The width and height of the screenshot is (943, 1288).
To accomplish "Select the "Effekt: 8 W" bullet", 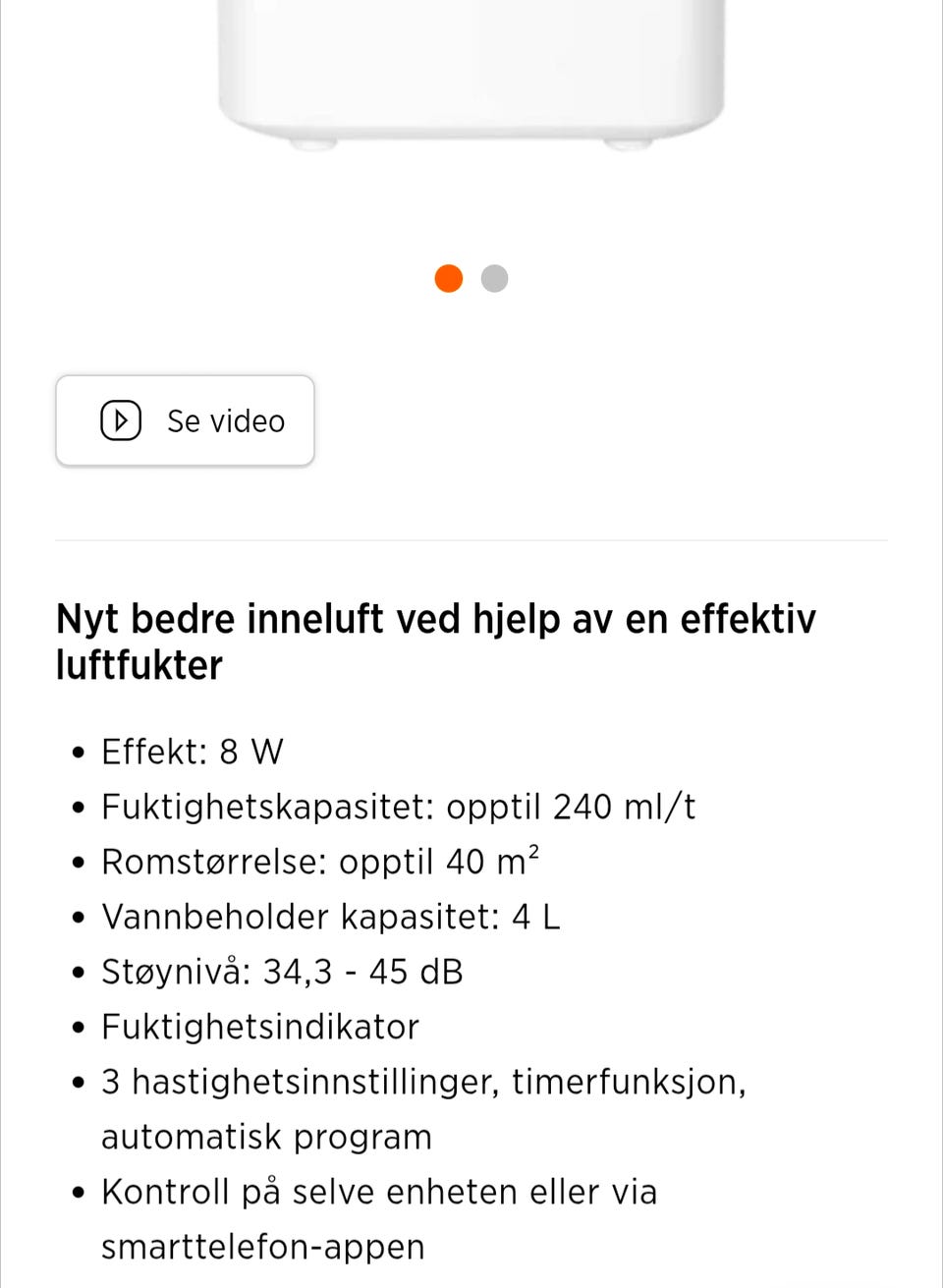I will [x=193, y=752].
